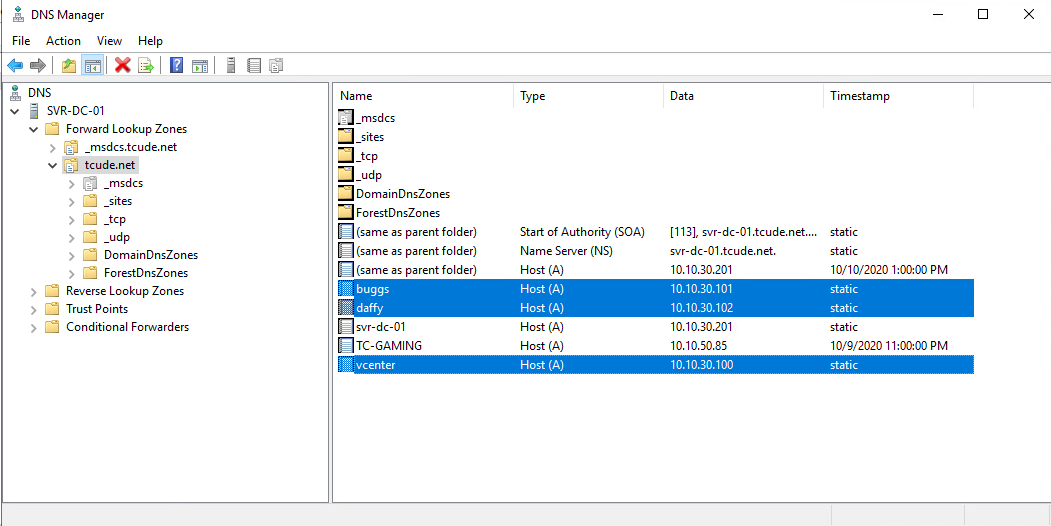Click the _sites folder icon in list
The image size is (1051, 526).
345,137
